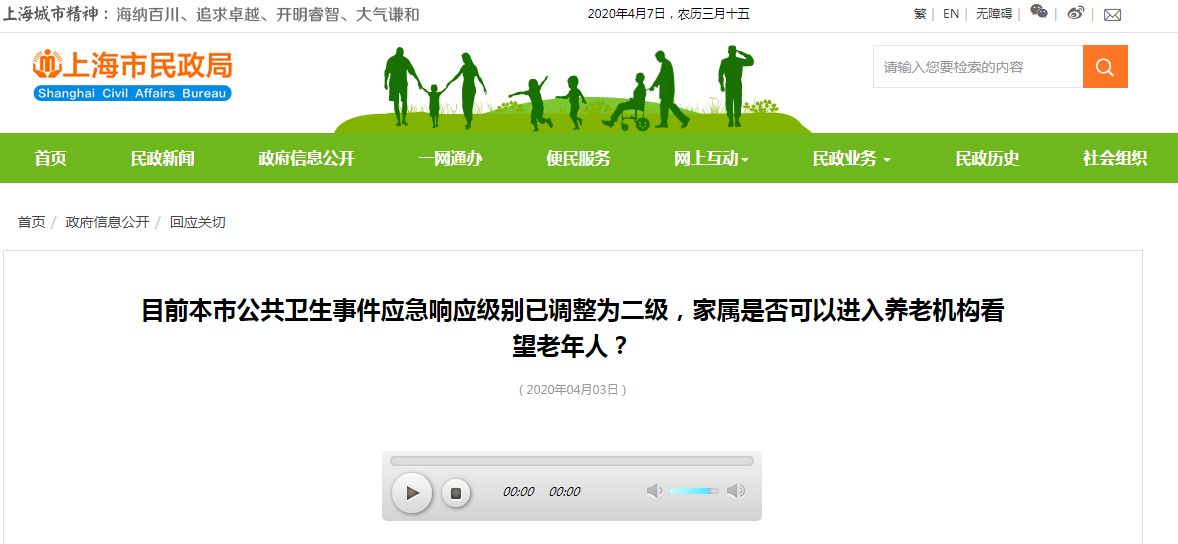Switch to traditional Chinese with 繁
1178x544 pixels.
tap(920, 14)
